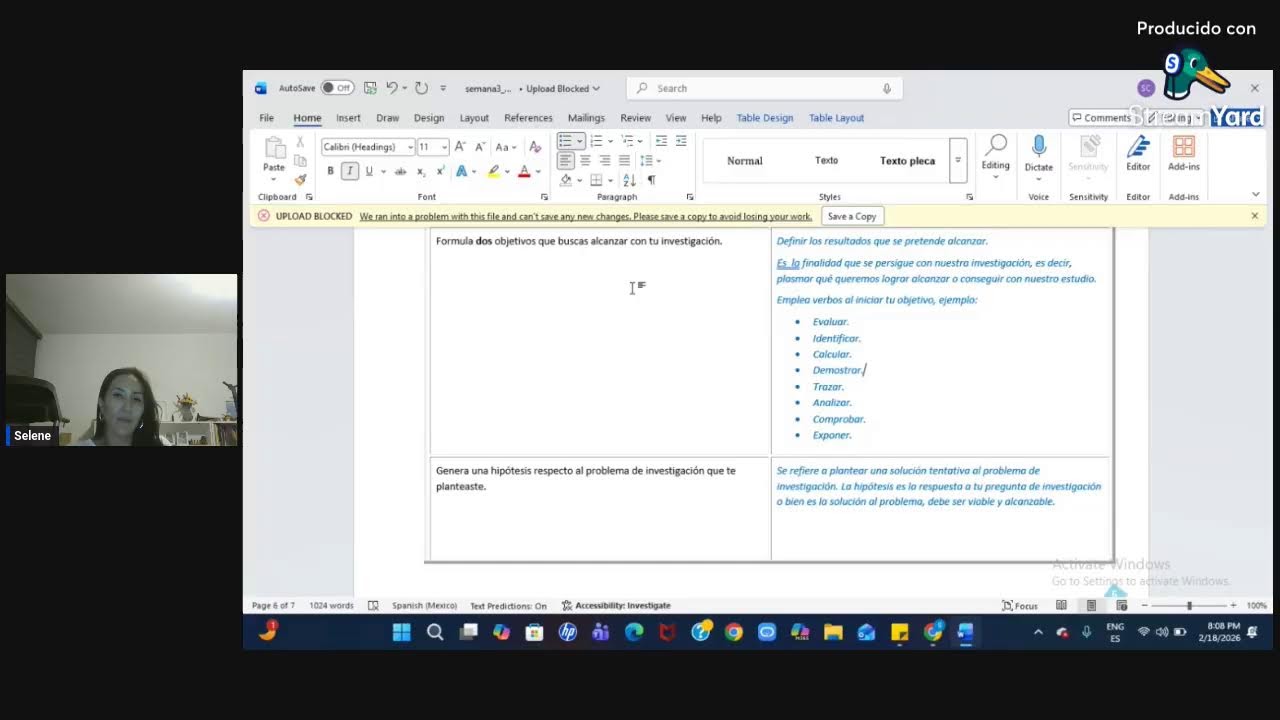Toggle Superscript formatting

coord(440,171)
